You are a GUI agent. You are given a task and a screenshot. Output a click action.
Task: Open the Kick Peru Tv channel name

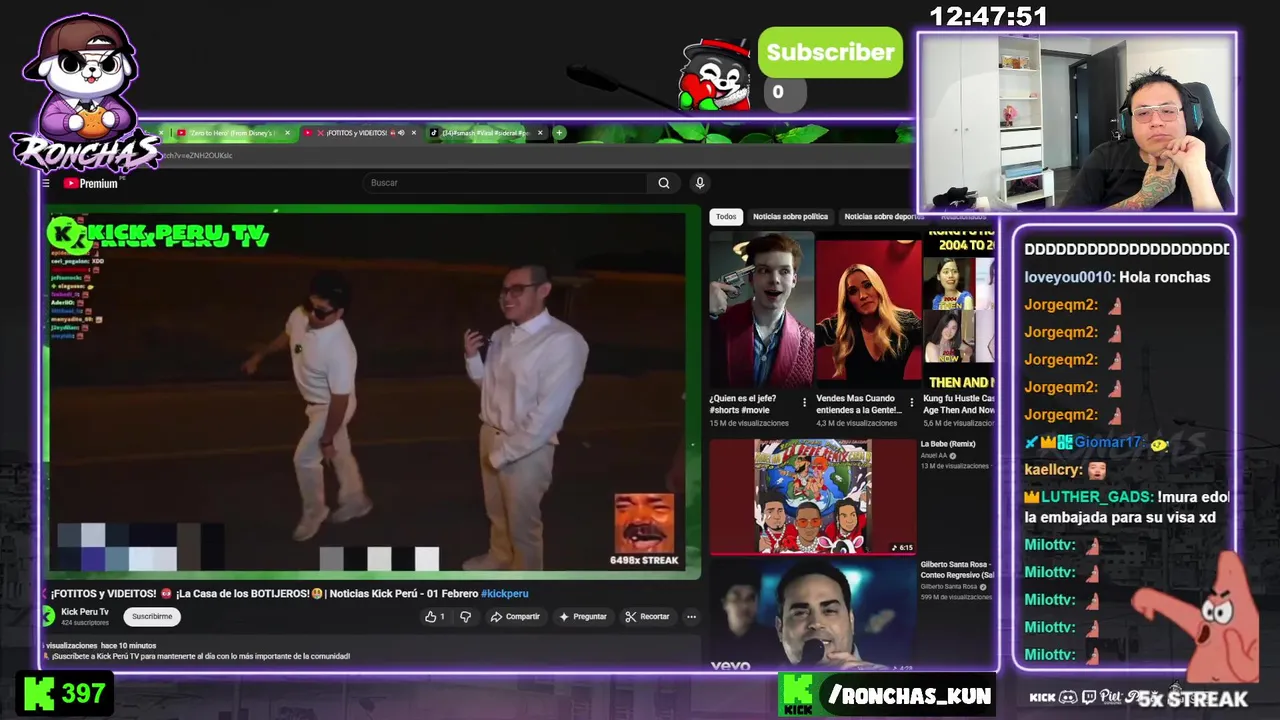pyautogui.click(x=85, y=612)
